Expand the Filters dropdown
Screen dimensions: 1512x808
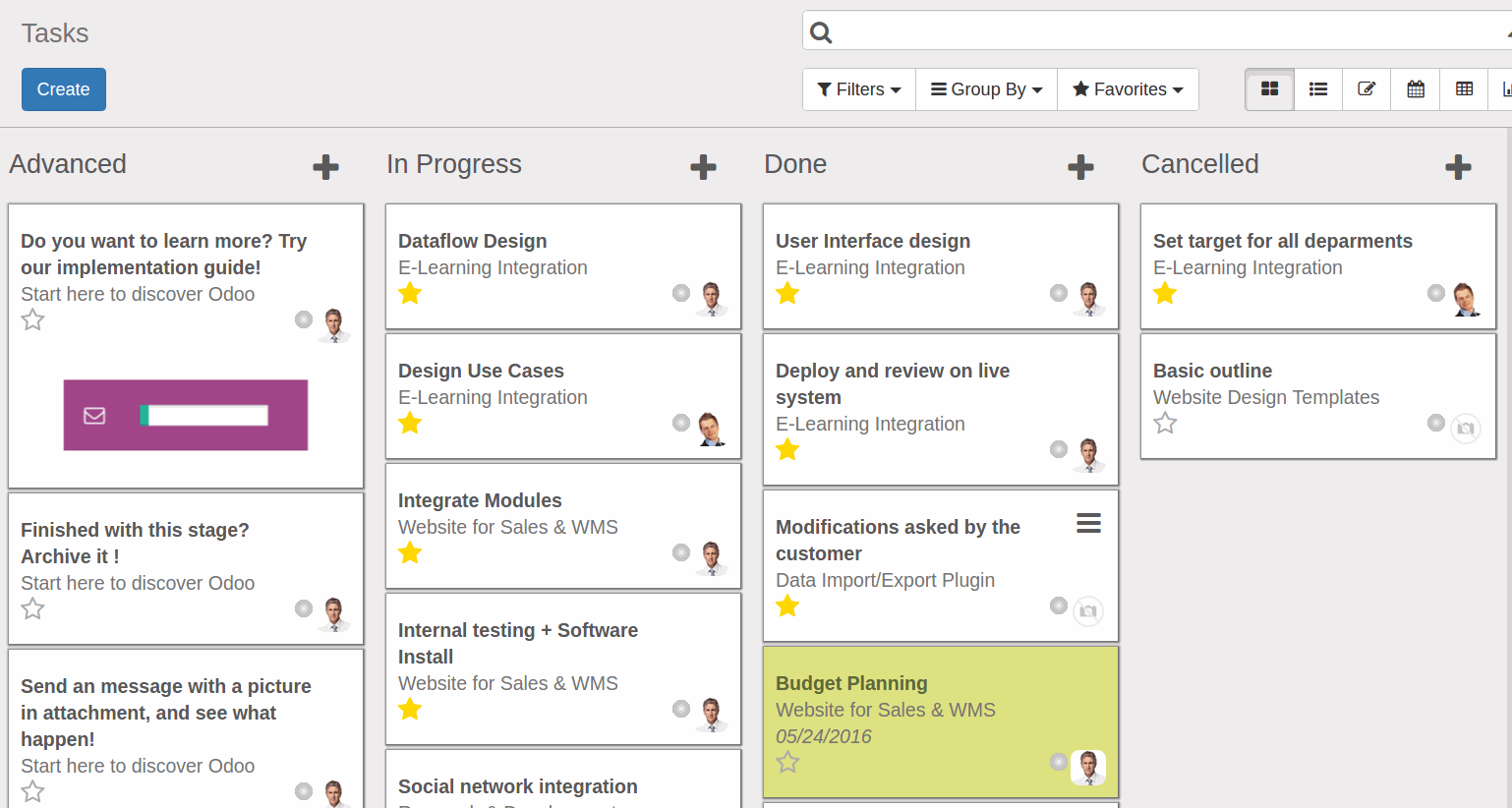point(859,89)
